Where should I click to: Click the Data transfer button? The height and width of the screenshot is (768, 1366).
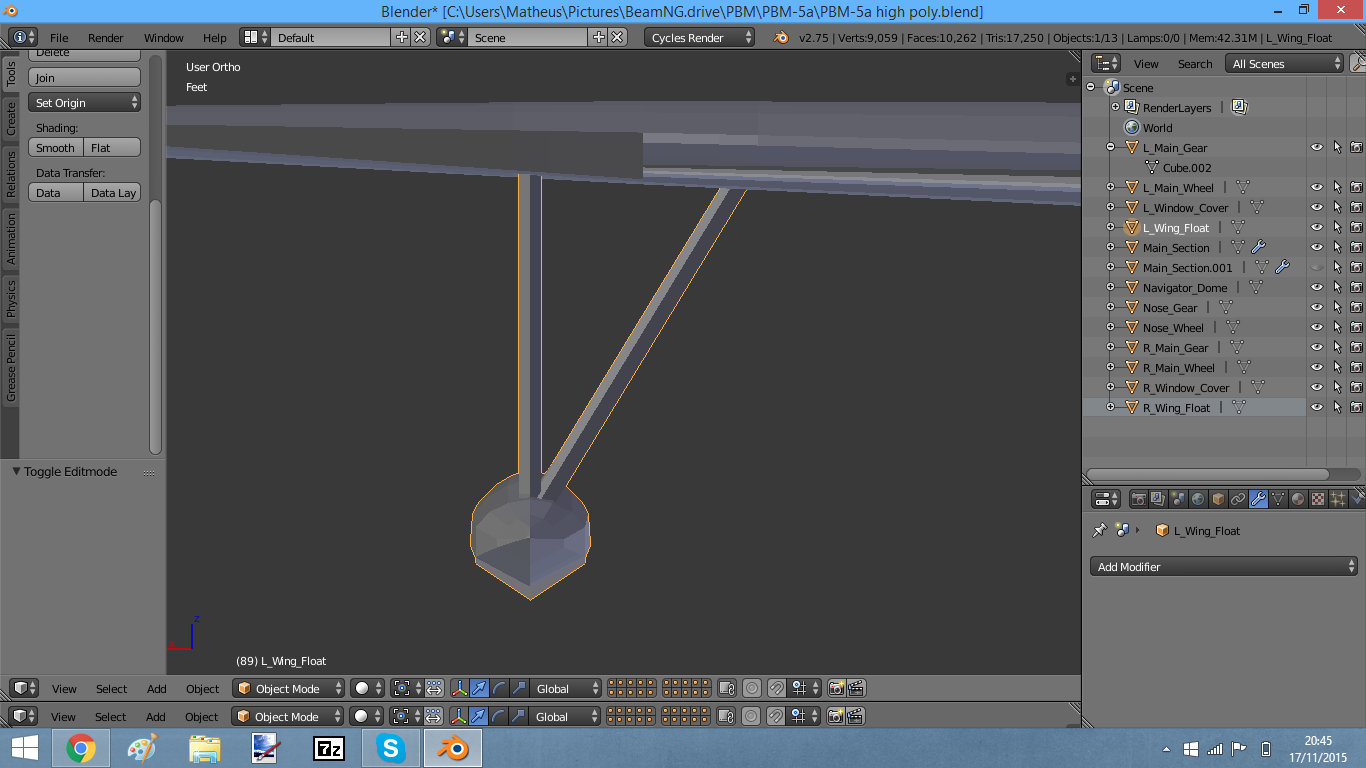point(56,192)
